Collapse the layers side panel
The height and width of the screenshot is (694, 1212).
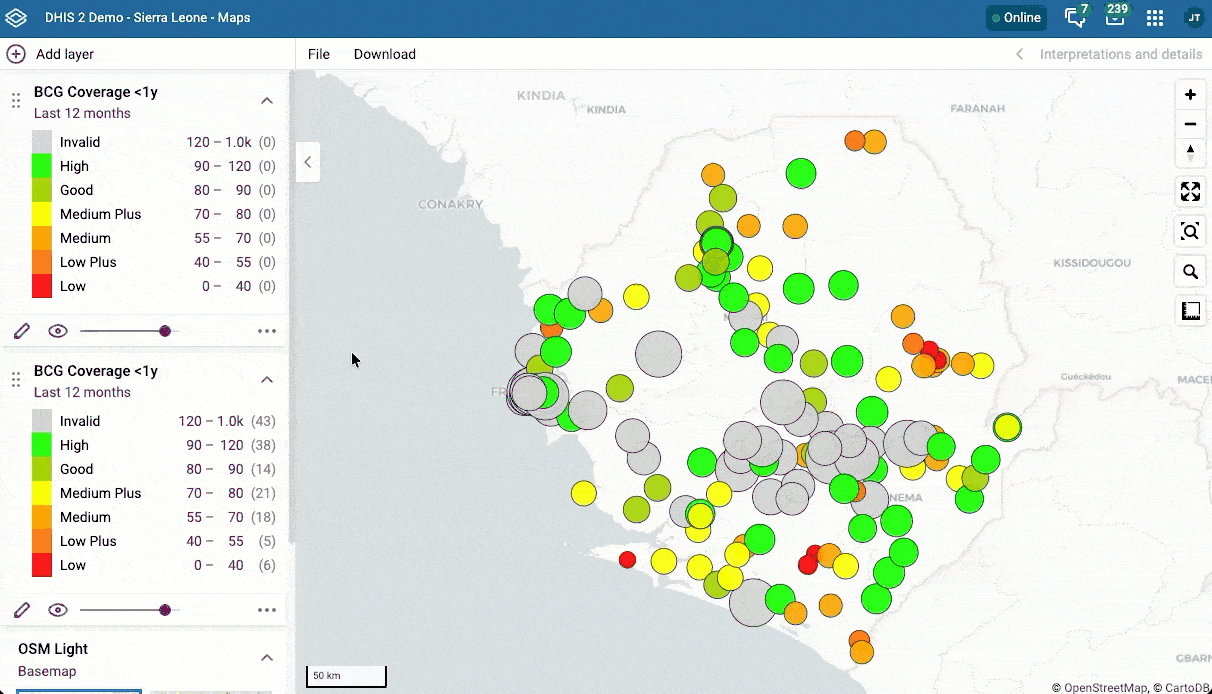pos(308,161)
